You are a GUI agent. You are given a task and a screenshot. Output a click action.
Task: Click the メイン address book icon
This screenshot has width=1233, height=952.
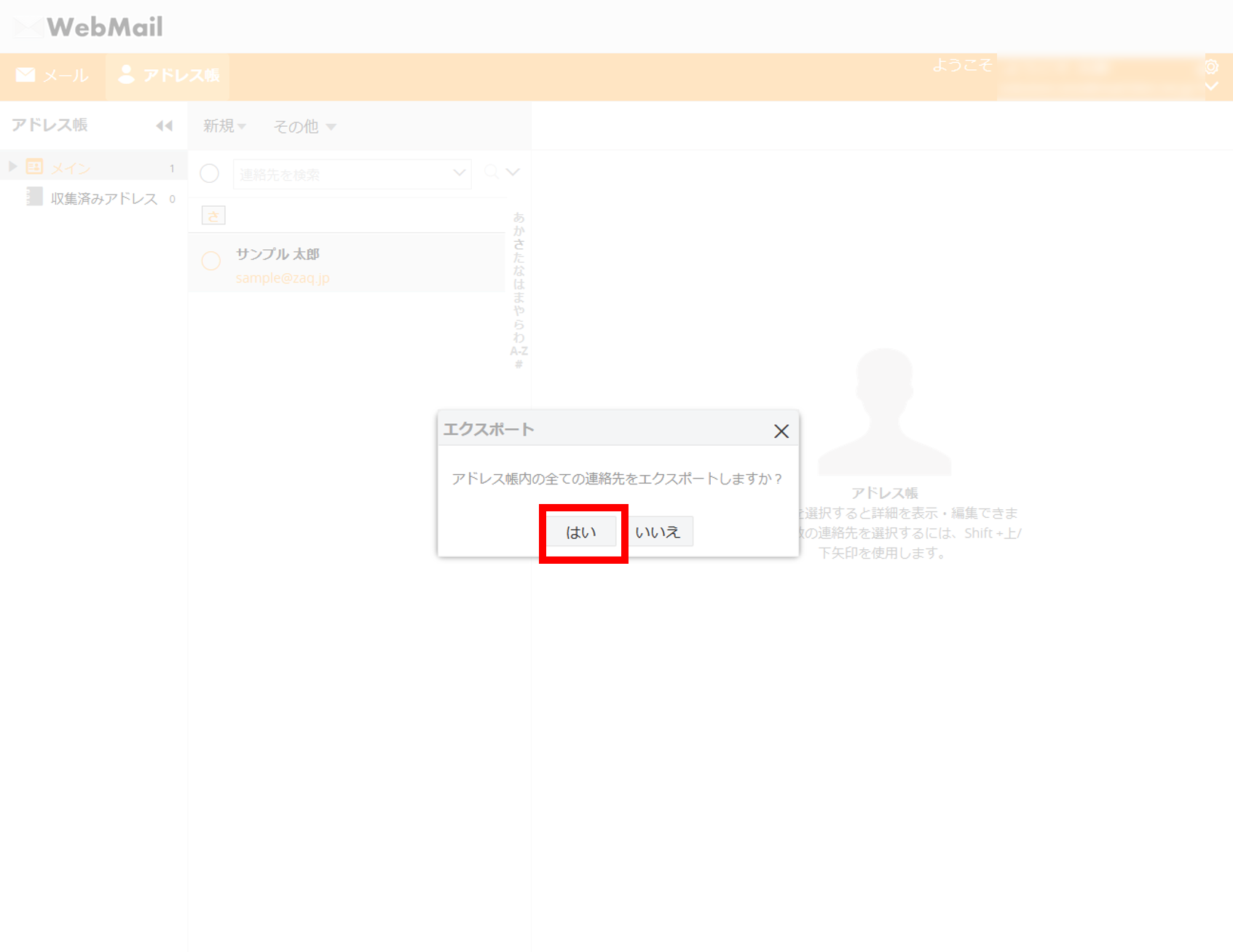34,167
